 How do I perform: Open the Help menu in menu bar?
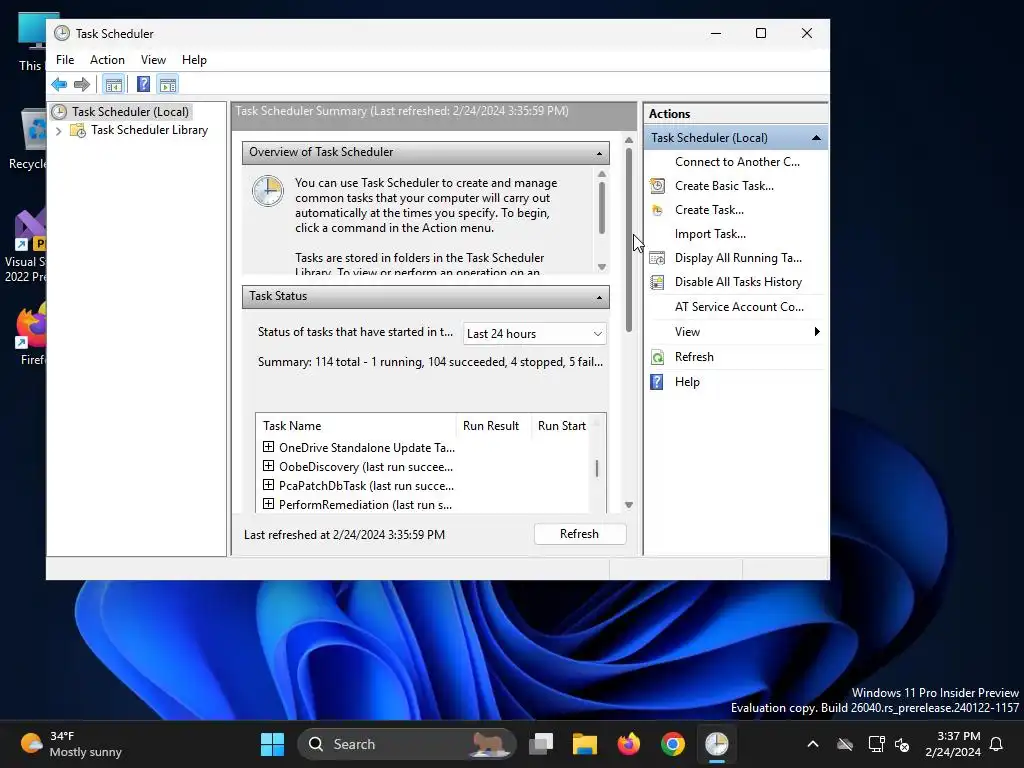[x=194, y=59]
